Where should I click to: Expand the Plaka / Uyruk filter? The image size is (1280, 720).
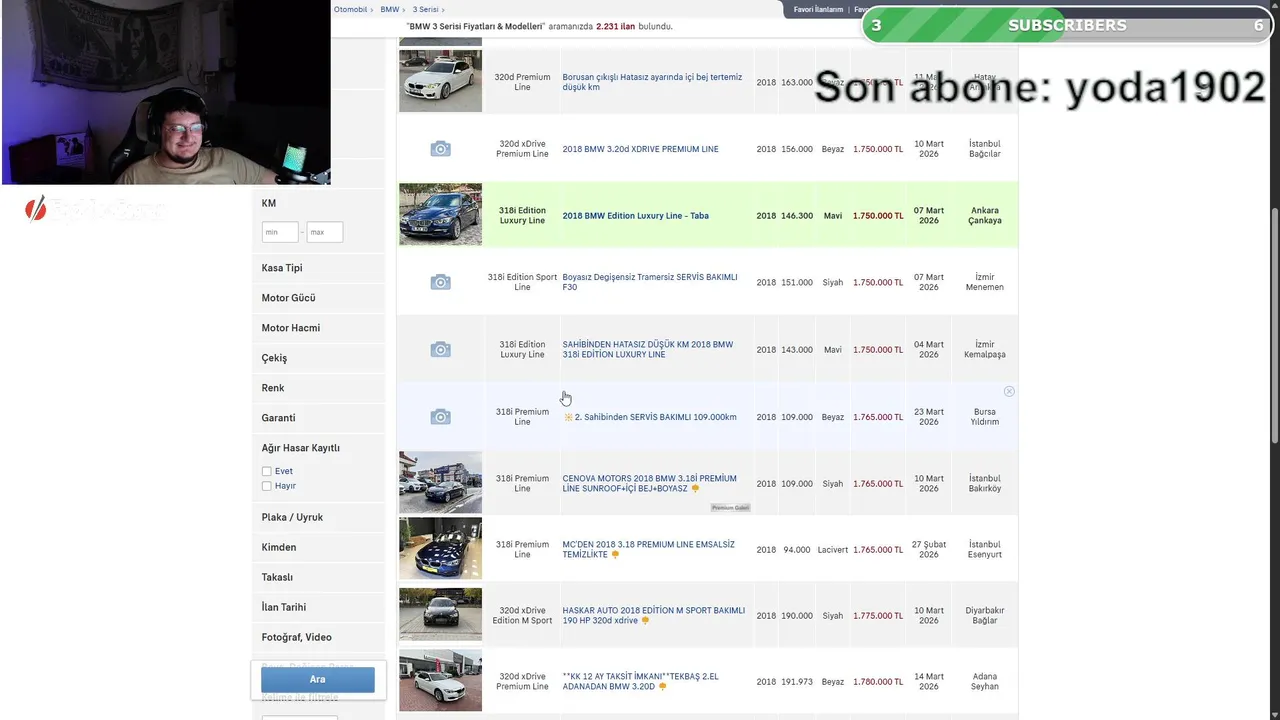click(318, 517)
